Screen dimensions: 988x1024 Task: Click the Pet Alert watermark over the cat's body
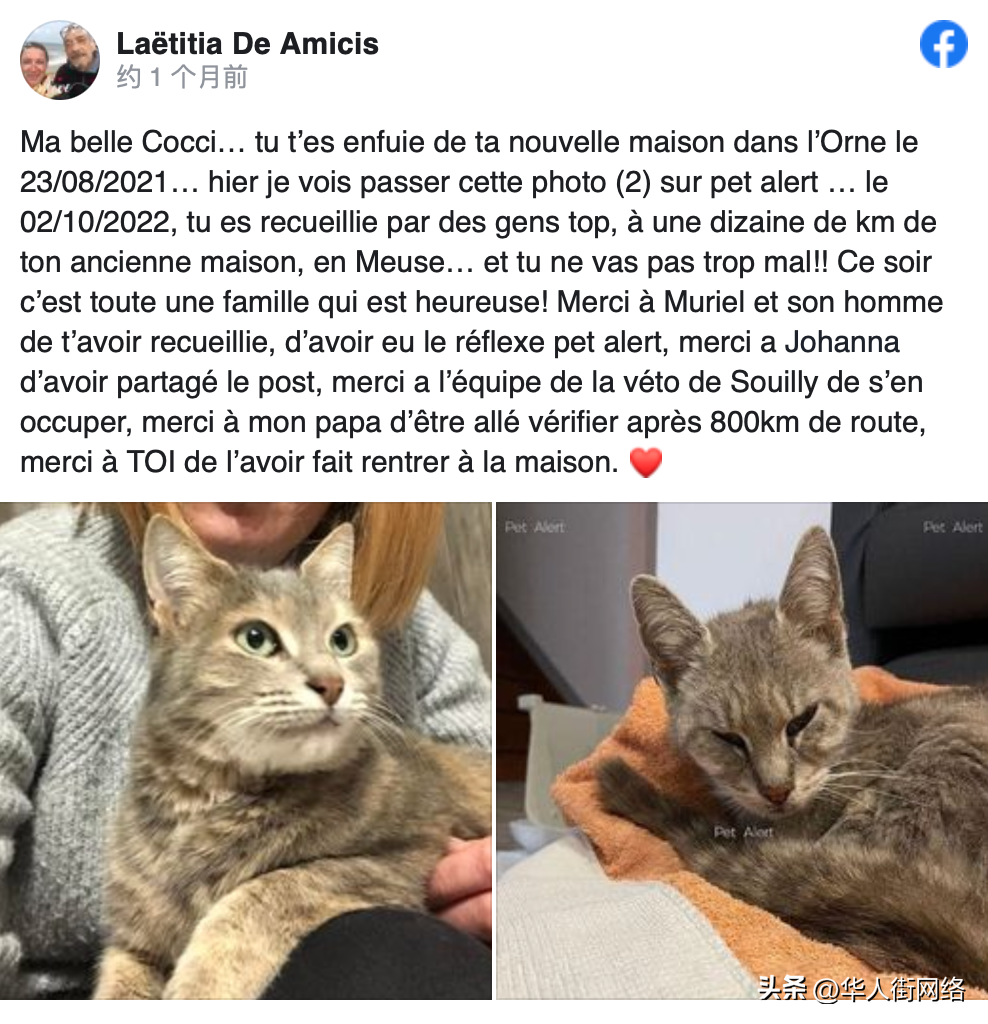[743, 832]
